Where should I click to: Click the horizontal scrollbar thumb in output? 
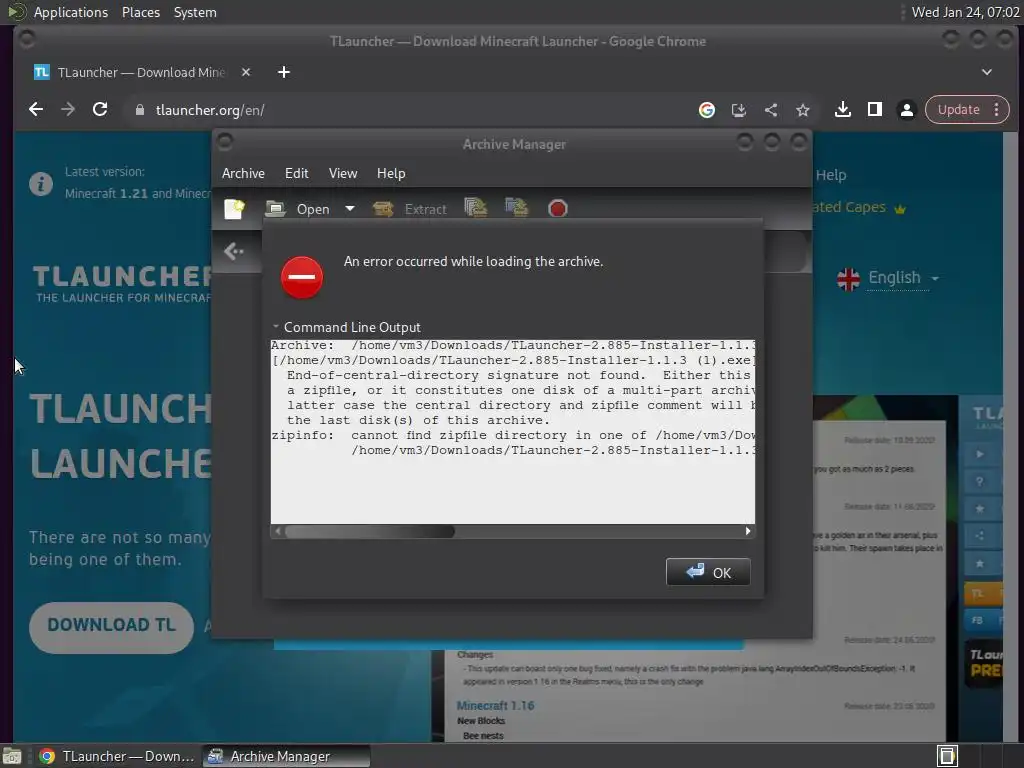click(370, 532)
